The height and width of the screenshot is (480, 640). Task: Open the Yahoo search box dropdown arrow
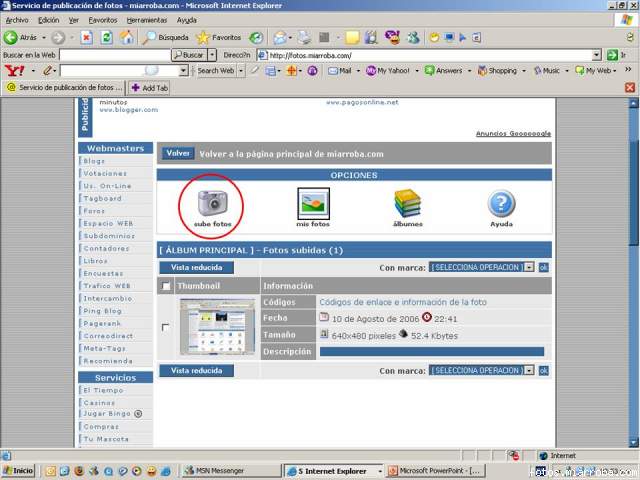[183, 71]
